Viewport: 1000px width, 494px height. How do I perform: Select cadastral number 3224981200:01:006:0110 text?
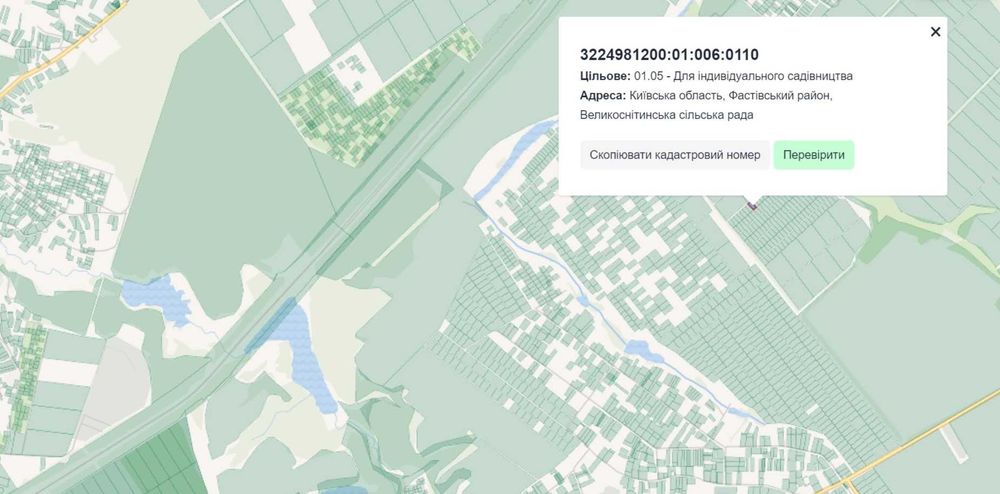(x=670, y=55)
